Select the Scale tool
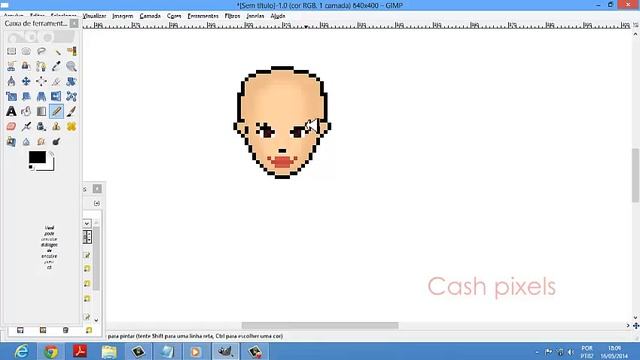 point(11,96)
